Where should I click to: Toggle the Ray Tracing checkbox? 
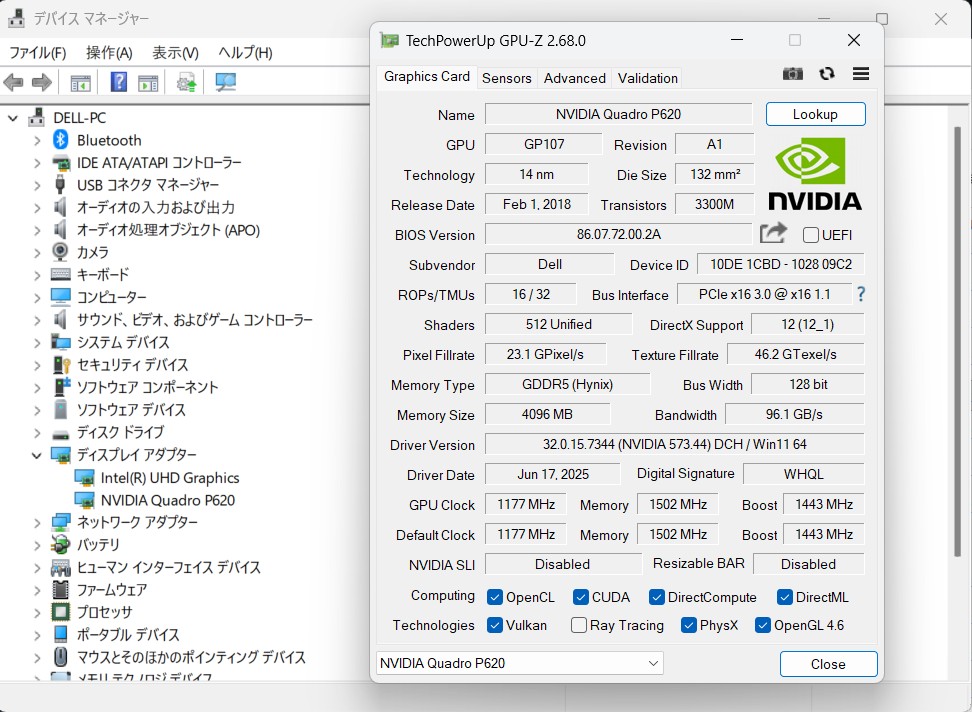tap(579, 625)
